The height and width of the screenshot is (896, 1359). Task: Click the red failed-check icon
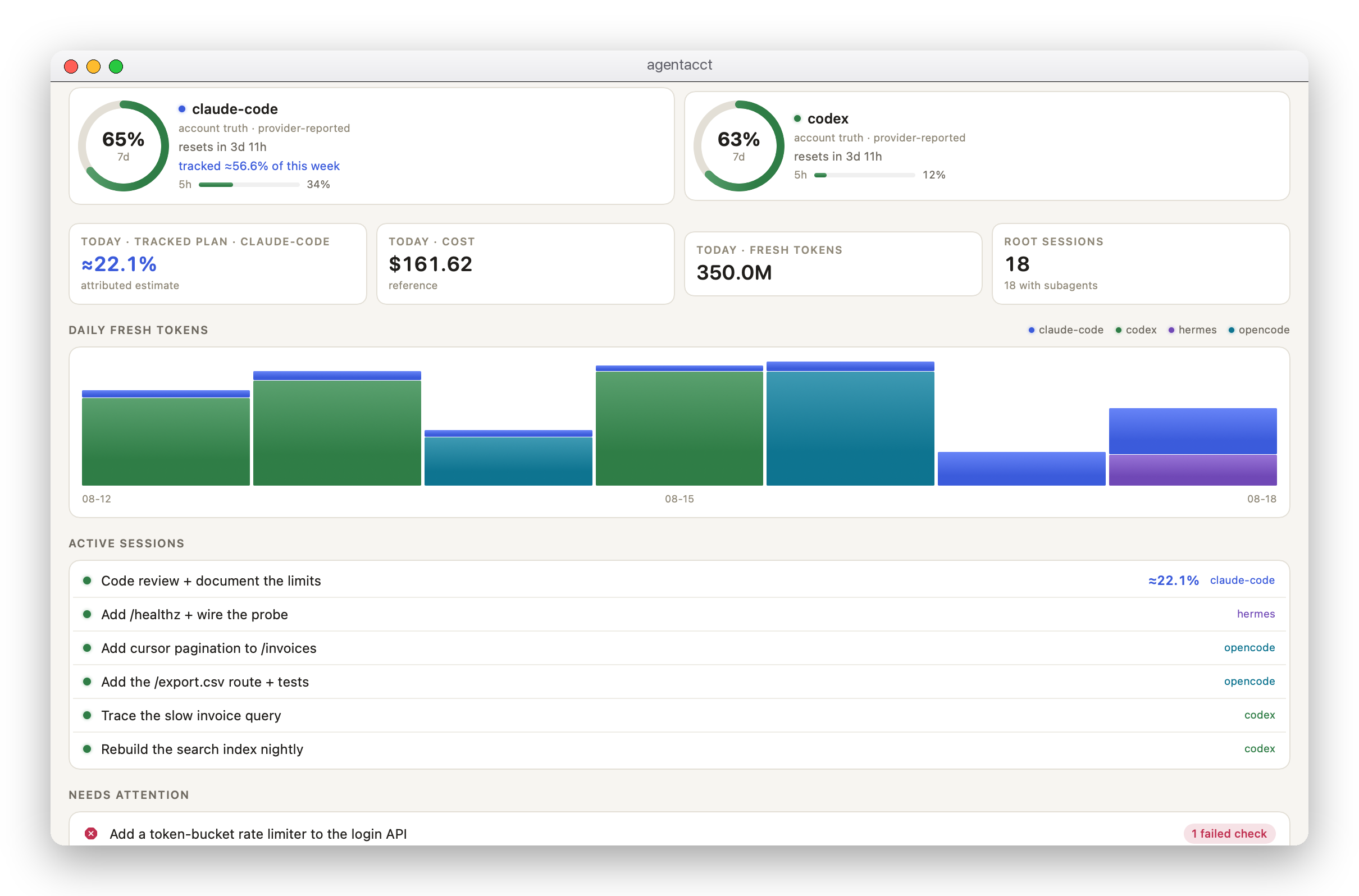click(91, 833)
